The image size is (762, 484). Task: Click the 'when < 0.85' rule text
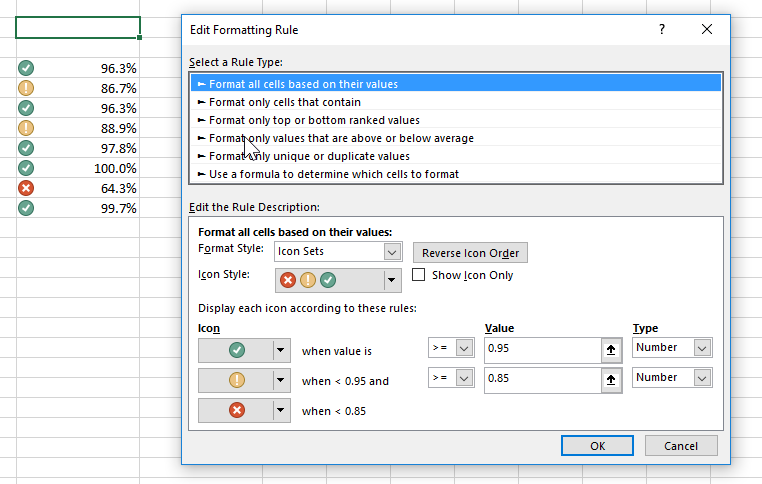pos(334,411)
